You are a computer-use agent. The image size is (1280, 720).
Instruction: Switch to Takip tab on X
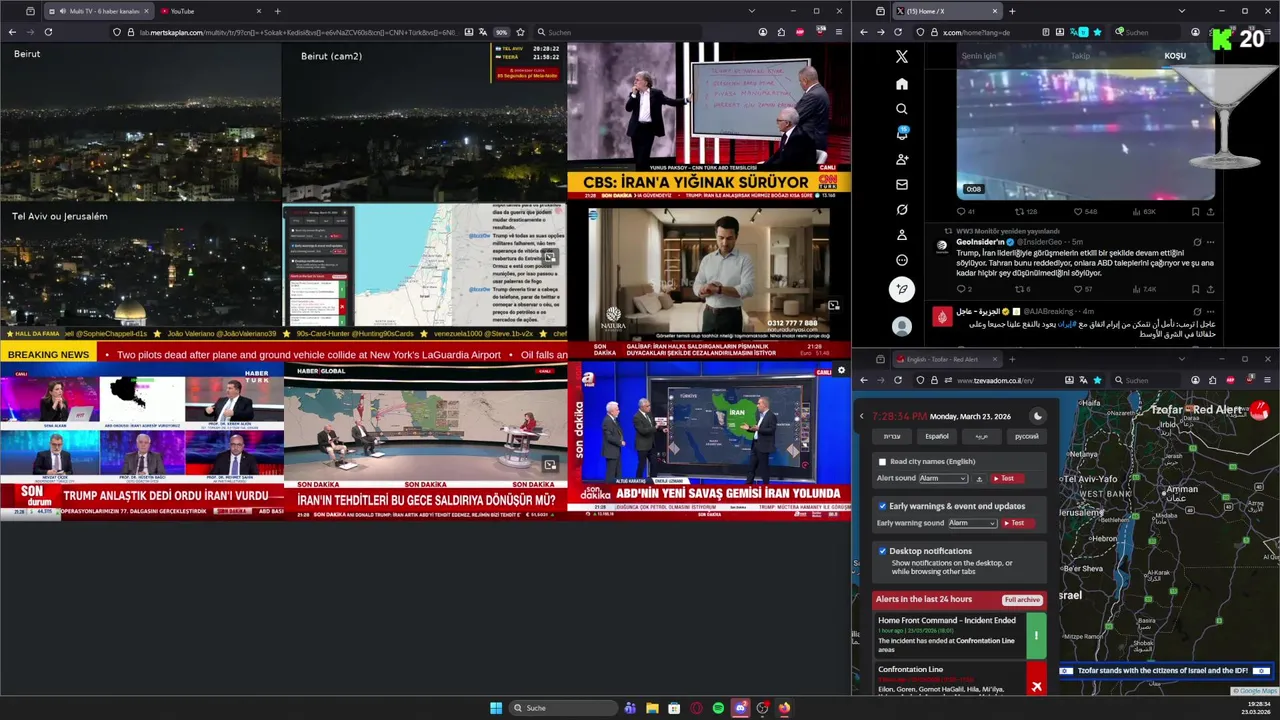pyautogui.click(x=1080, y=56)
